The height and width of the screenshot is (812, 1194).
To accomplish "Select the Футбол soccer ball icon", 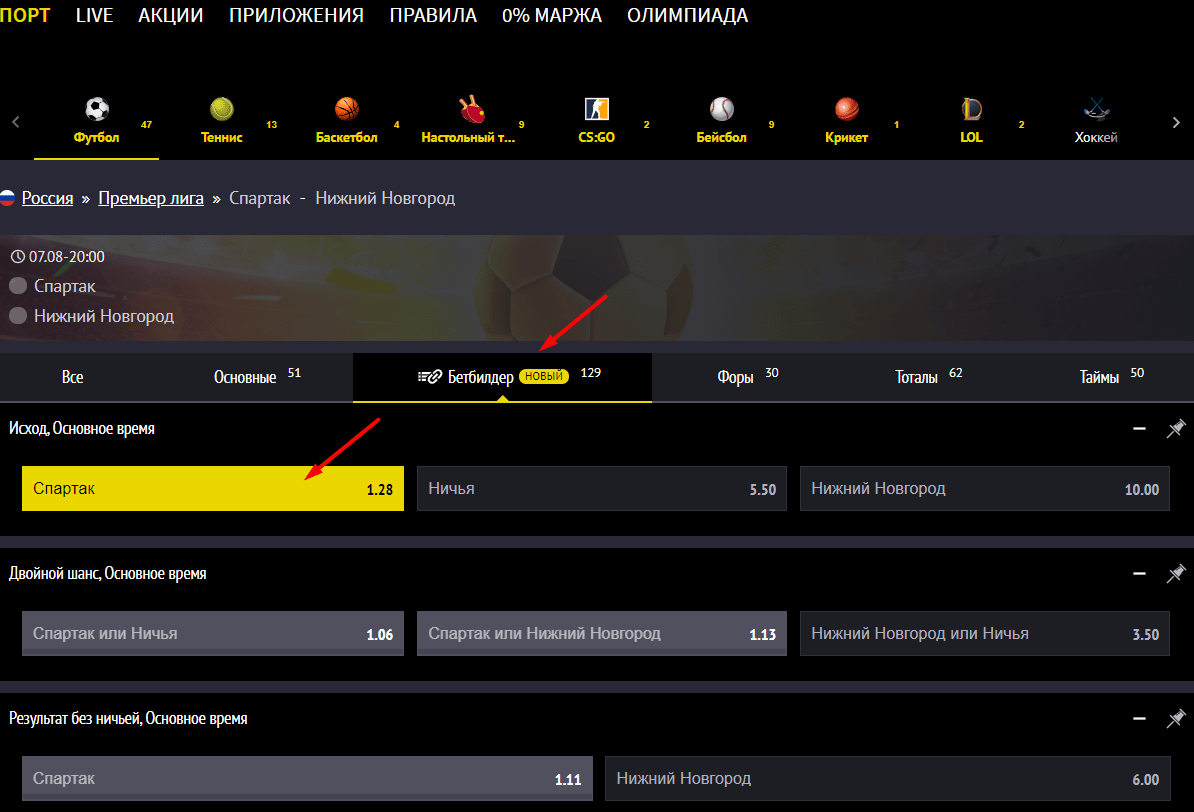I will tap(97, 109).
